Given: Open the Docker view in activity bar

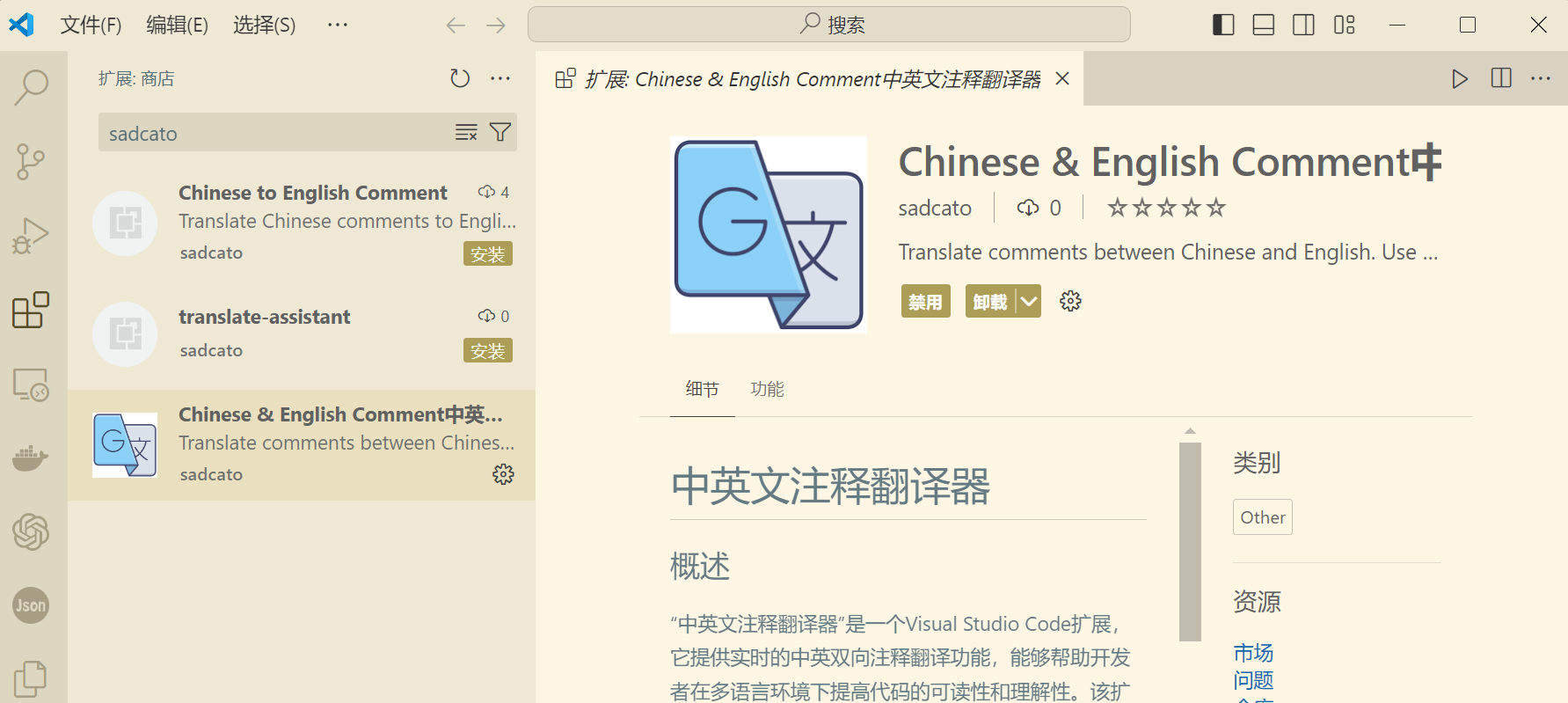Looking at the screenshot, I should click(32, 458).
